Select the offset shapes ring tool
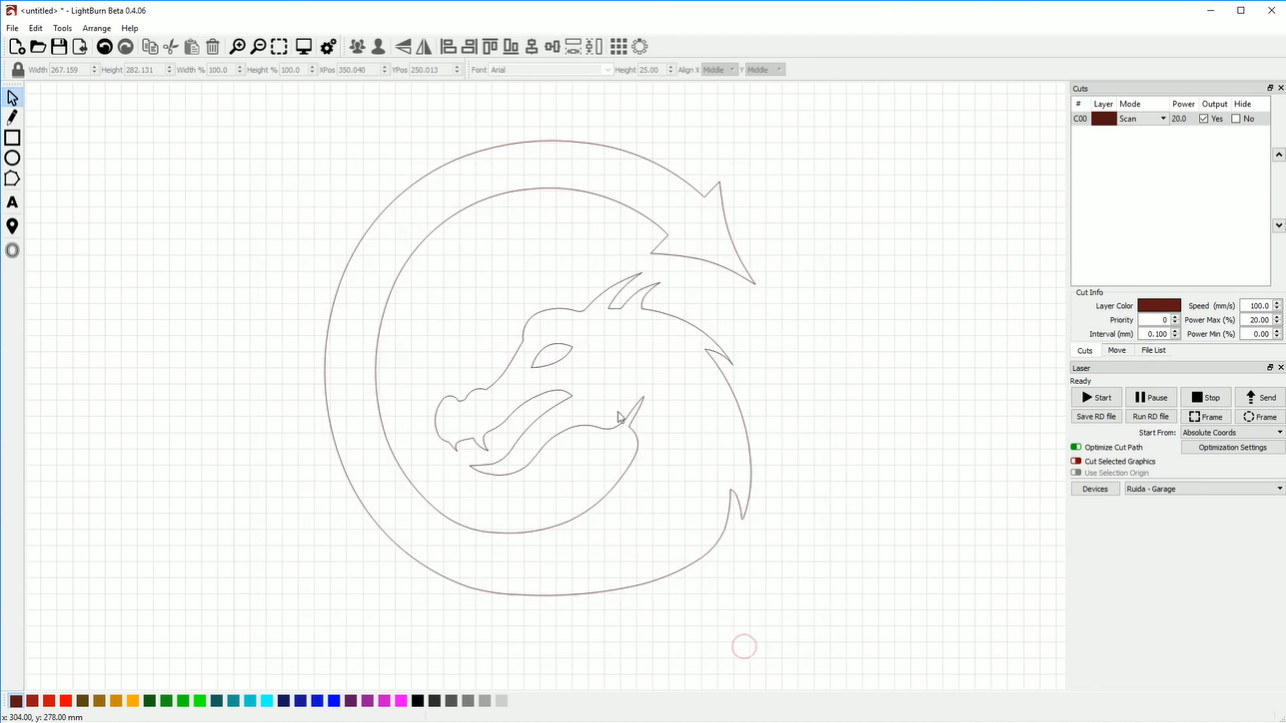The height and width of the screenshot is (723, 1286). (12, 251)
